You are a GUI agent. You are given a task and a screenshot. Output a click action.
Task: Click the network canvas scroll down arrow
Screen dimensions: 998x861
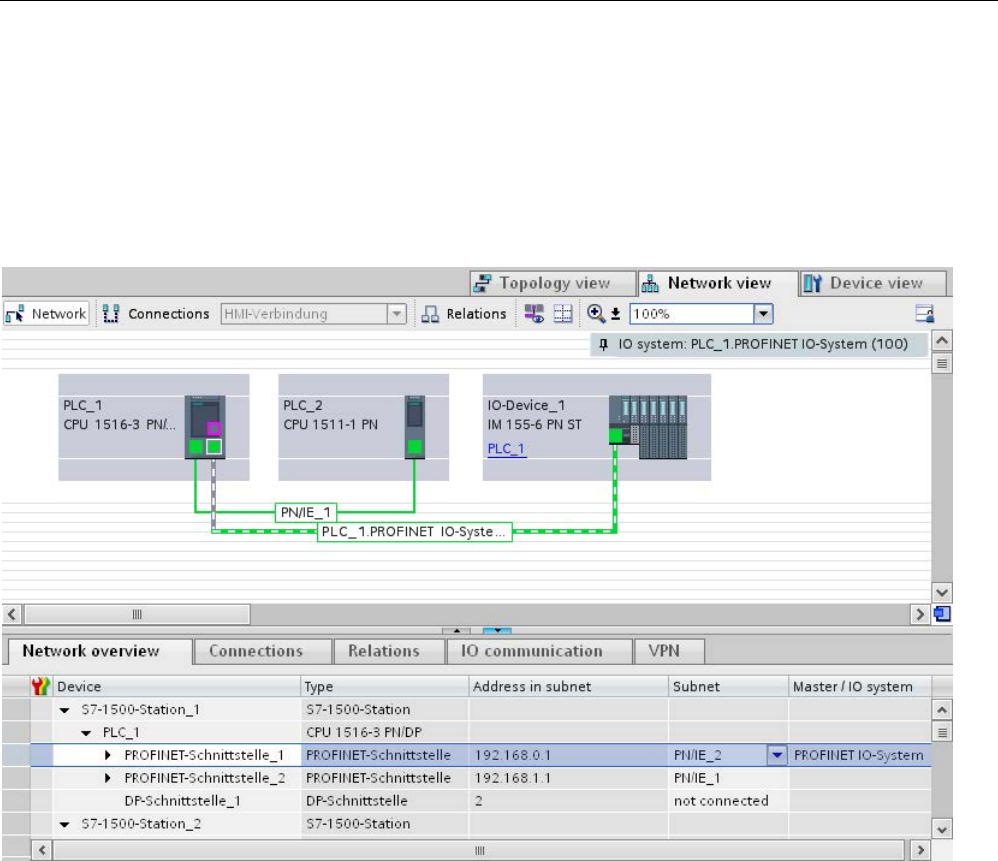click(942, 592)
